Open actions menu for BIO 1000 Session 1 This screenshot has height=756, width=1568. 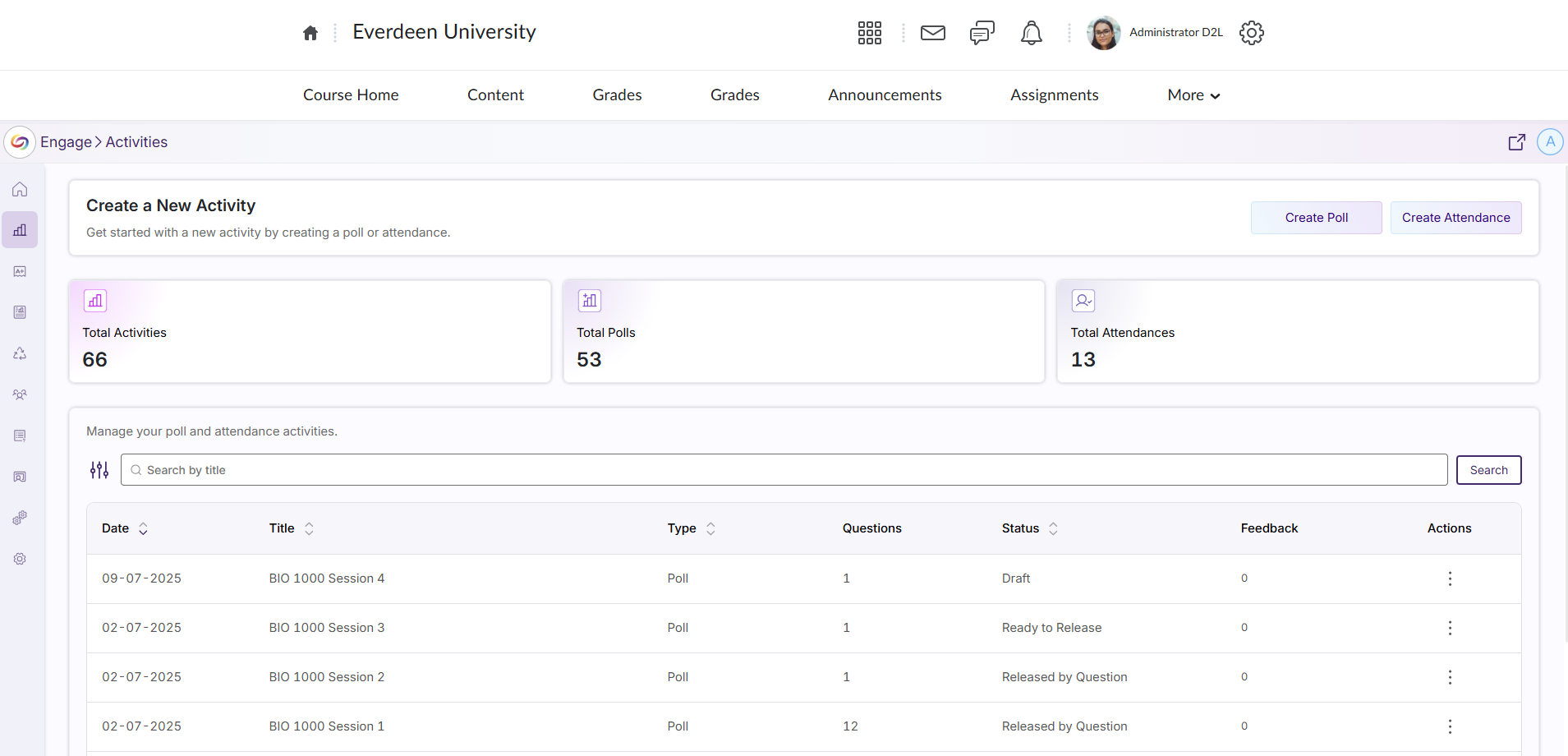pyautogui.click(x=1450, y=726)
